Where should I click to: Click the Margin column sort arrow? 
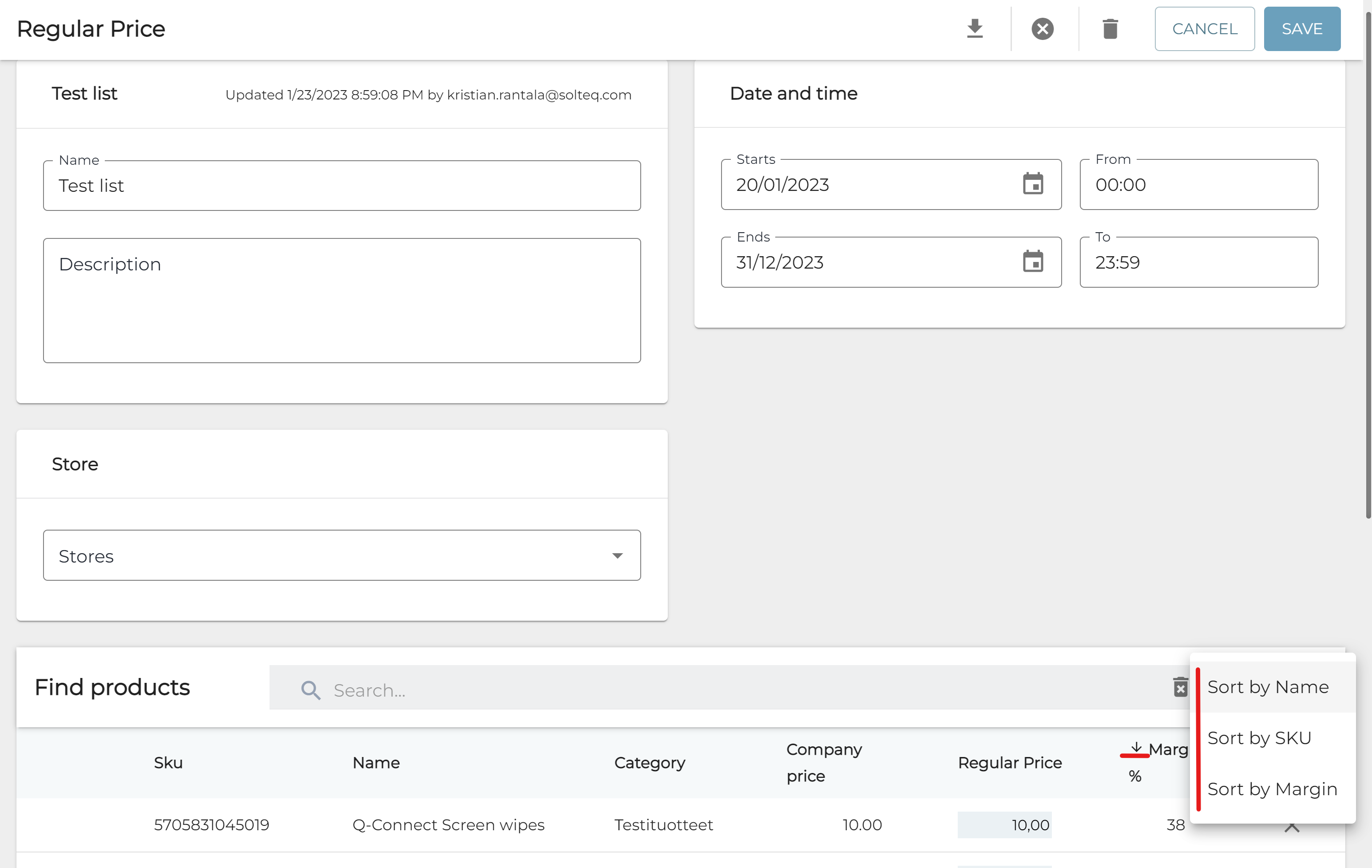click(x=1136, y=747)
